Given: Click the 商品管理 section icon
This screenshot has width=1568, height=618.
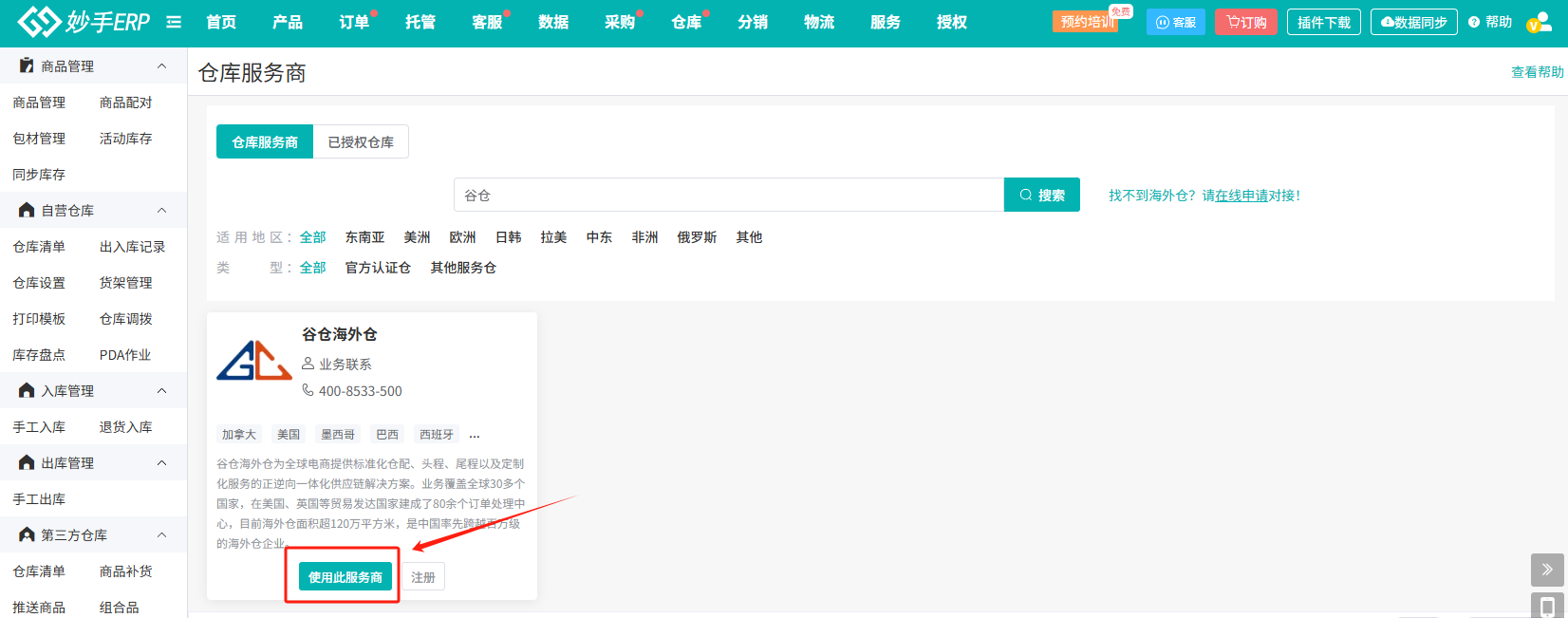Looking at the screenshot, I should point(27,66).
